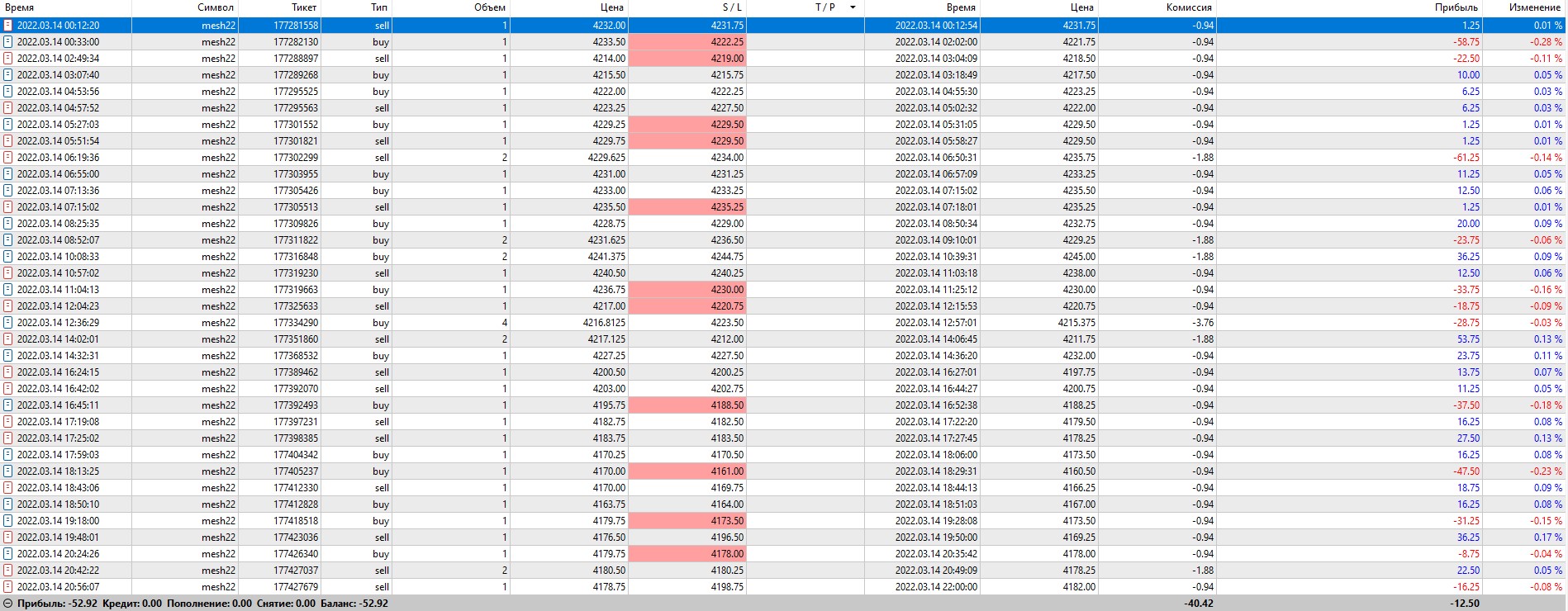Select the S/L value 4196.50
Image resolution: width=1568 pixels, height=611 pixels.
click(x=727, y=538)
